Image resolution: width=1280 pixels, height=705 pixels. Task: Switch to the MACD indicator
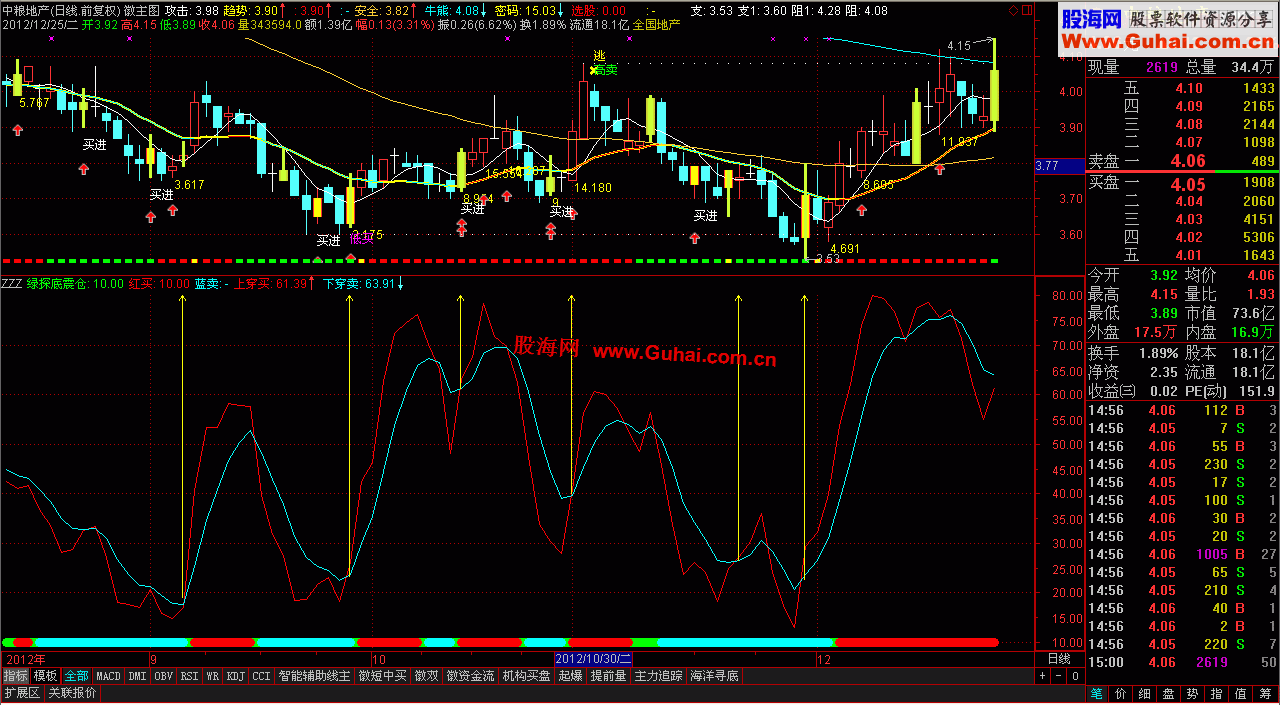tap(108, 677)
